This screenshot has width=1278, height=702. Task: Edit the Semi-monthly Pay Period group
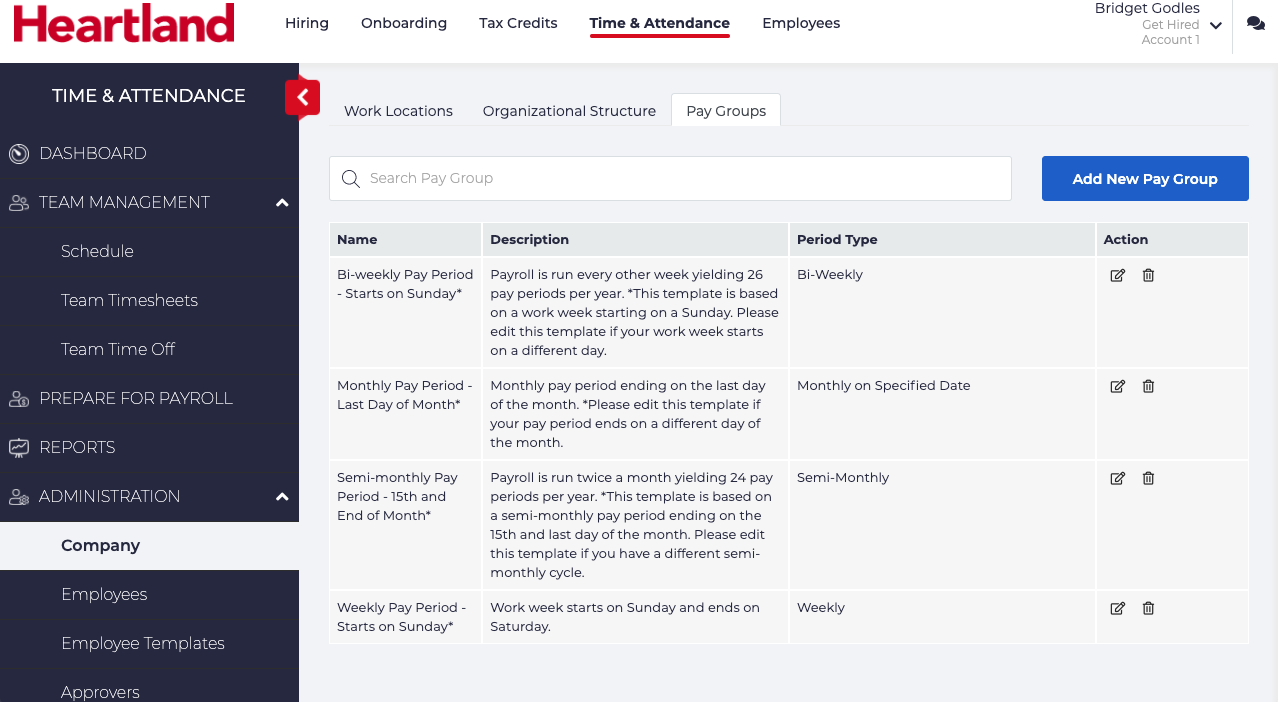[x=1118, y=478]
